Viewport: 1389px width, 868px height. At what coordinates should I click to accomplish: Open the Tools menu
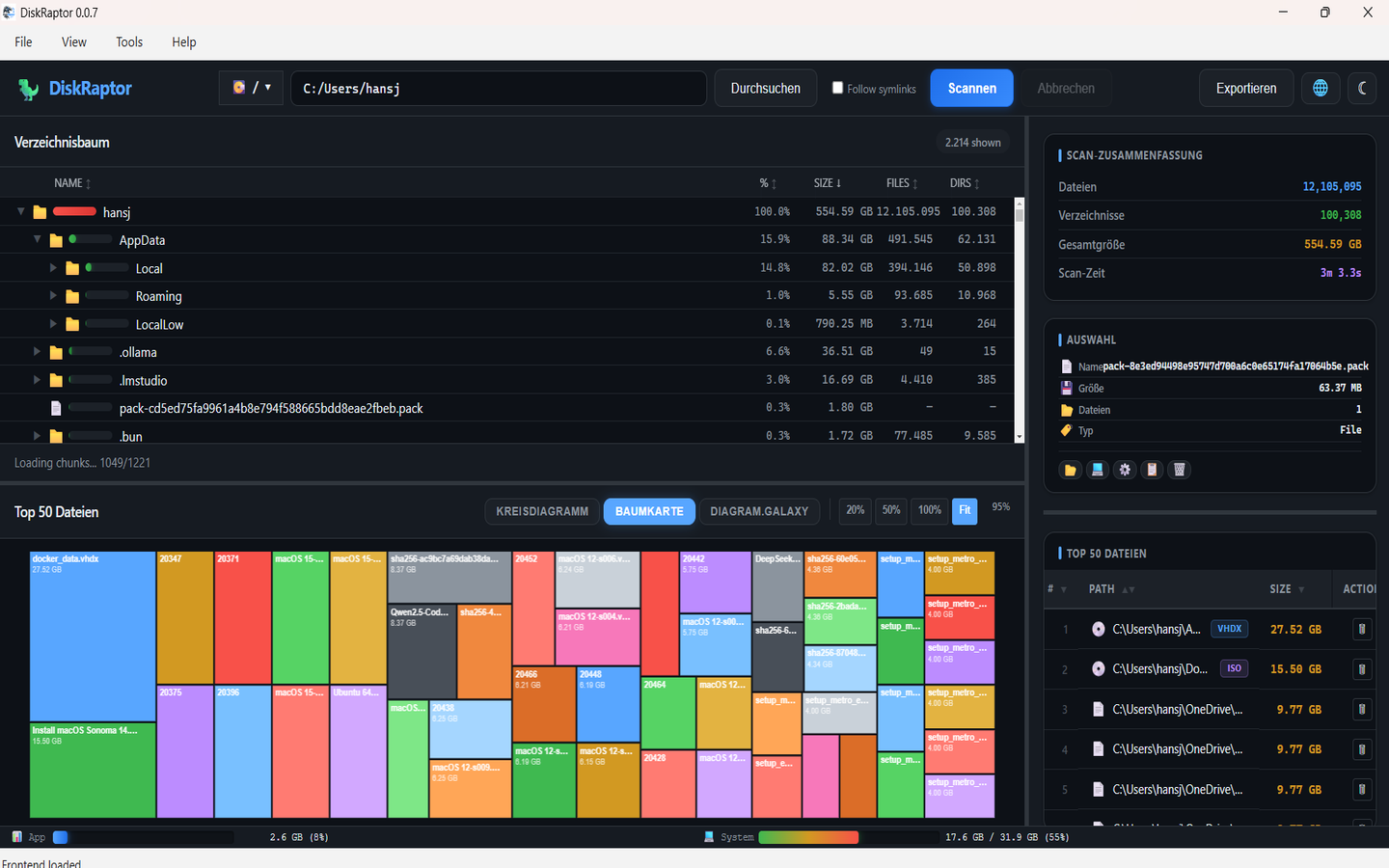[x=129, y=41]
